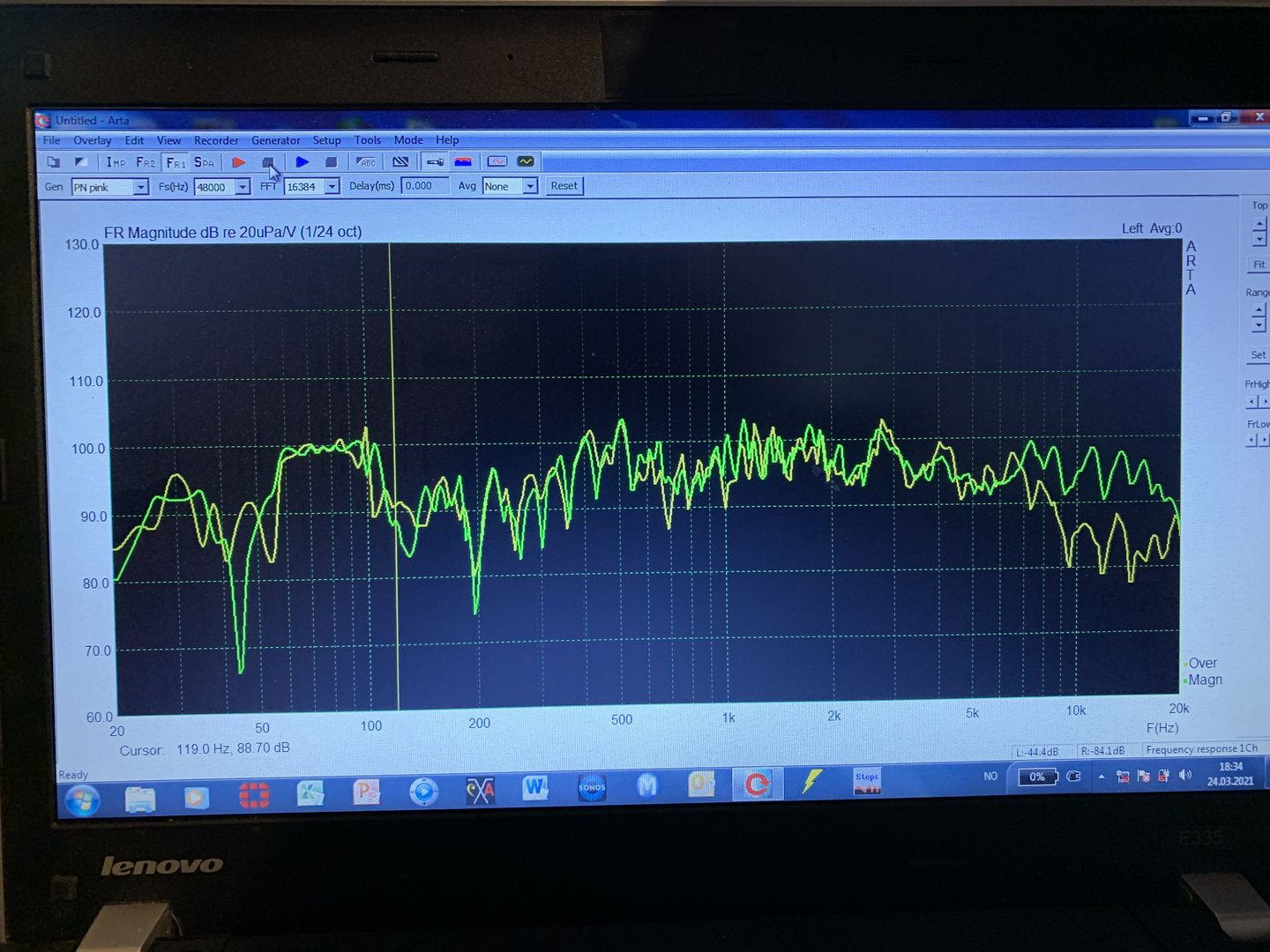This screenshot has width=1270, height=952.
Task: Expand the Avg None dropdown
Action: coord(530,186)
